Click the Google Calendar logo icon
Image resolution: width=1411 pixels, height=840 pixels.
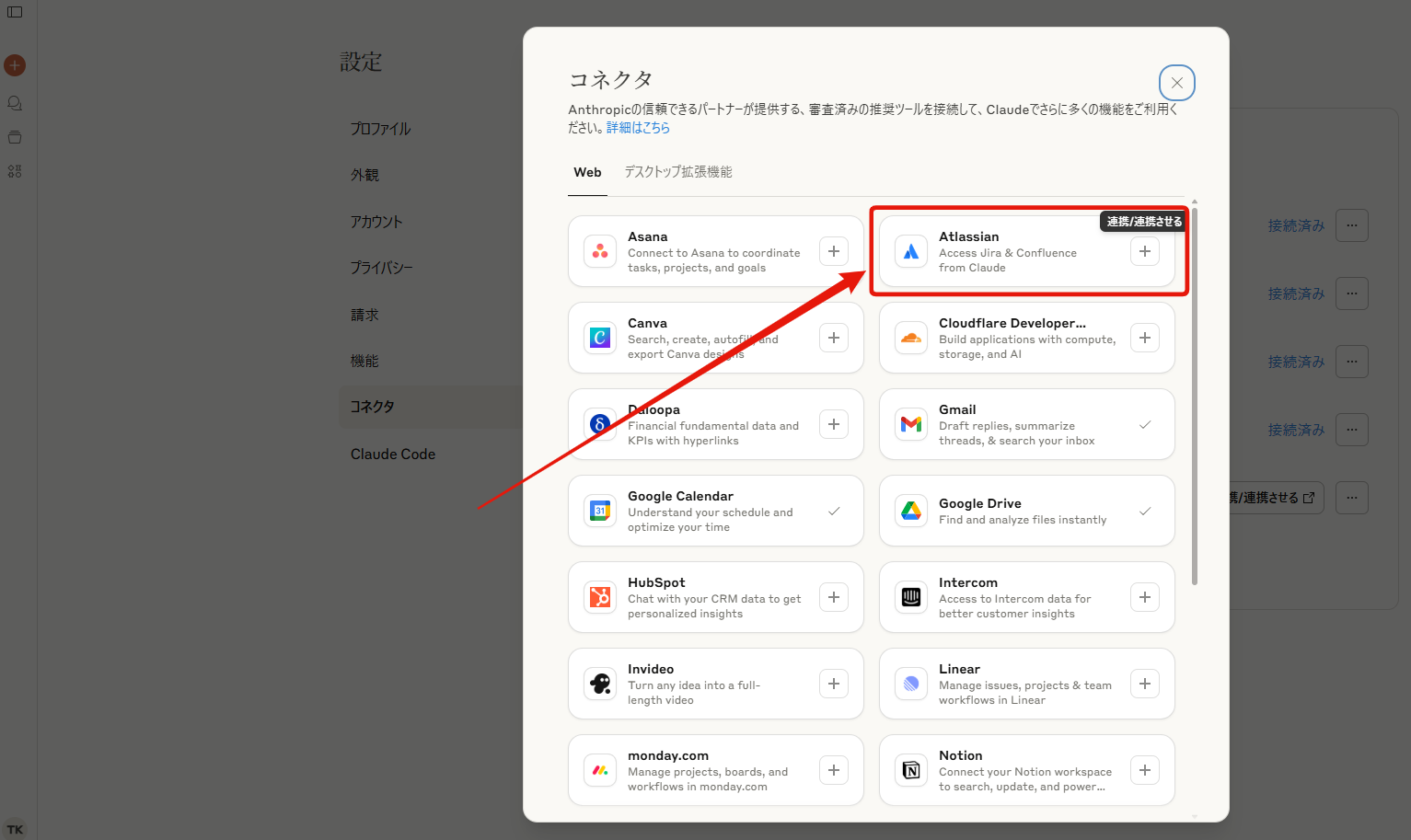coord(600,511)
